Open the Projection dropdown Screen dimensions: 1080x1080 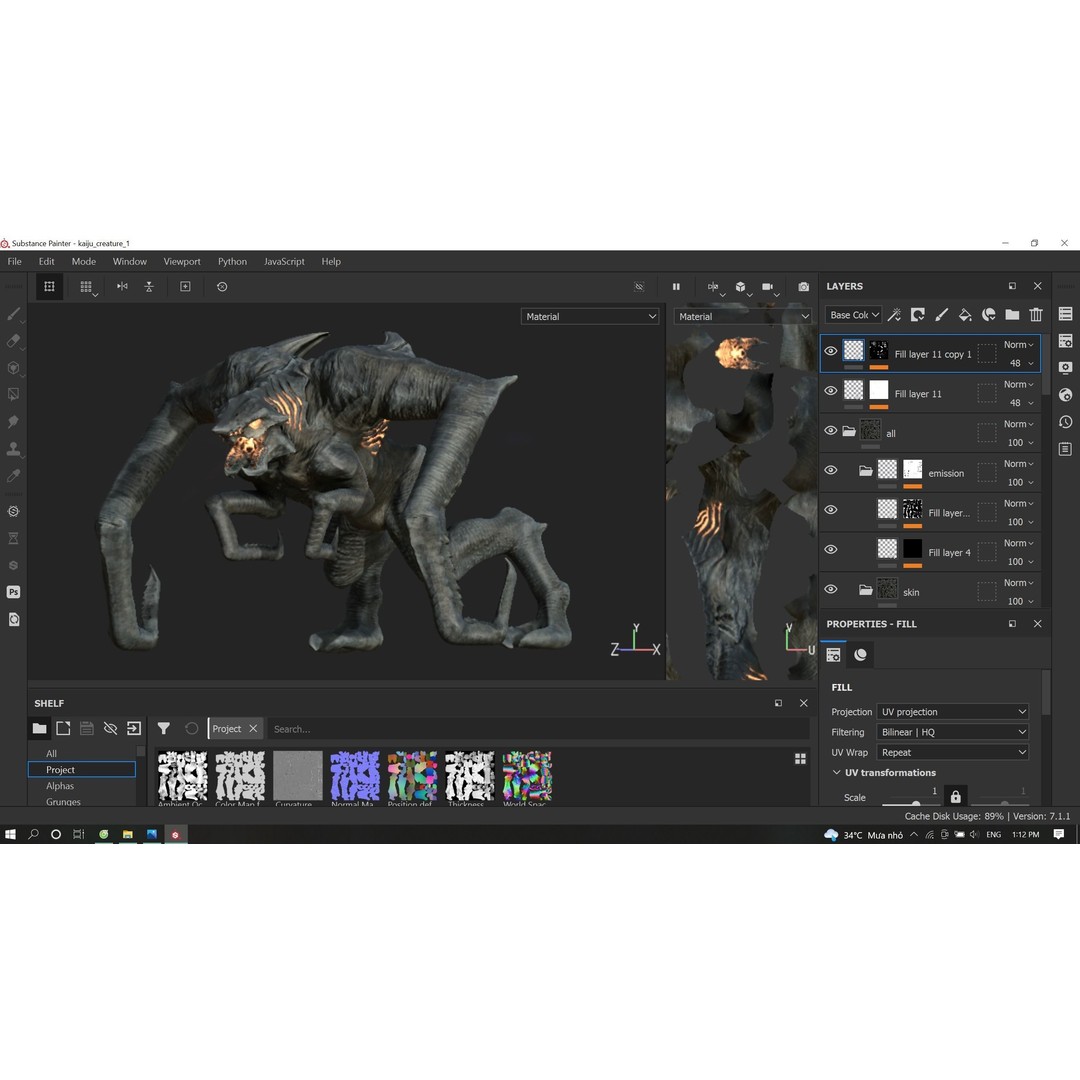[953, 712]
